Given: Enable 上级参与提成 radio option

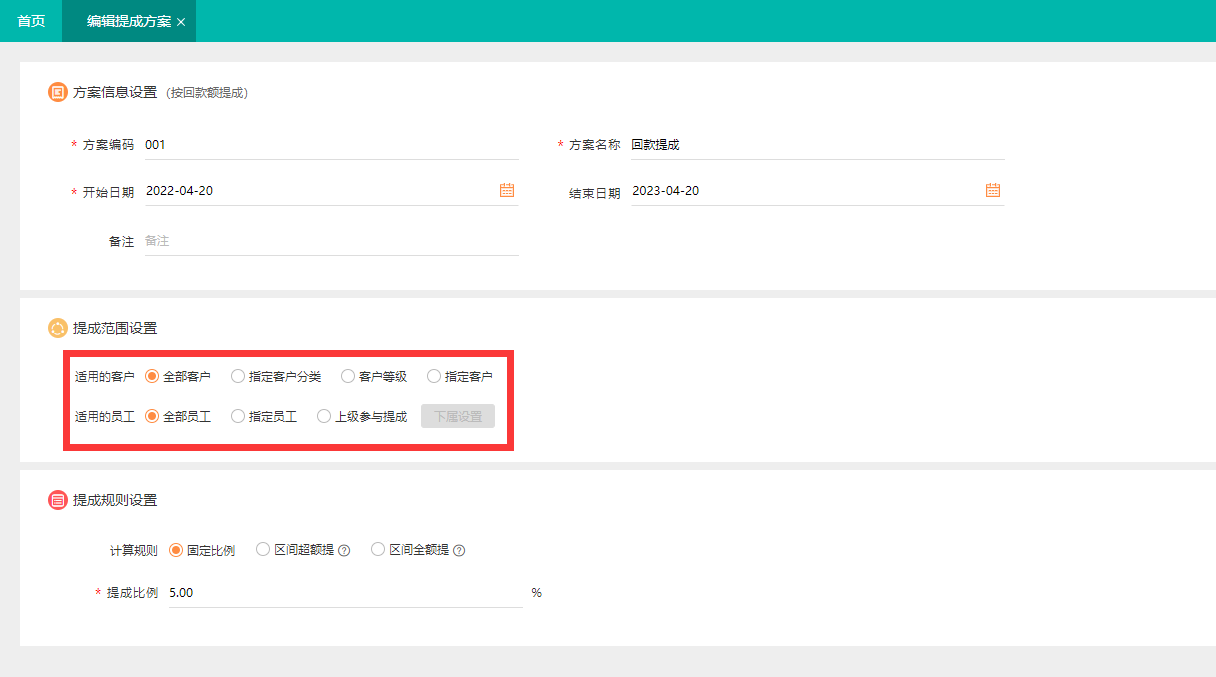Looking at the screenshot, I should point(324,417).
